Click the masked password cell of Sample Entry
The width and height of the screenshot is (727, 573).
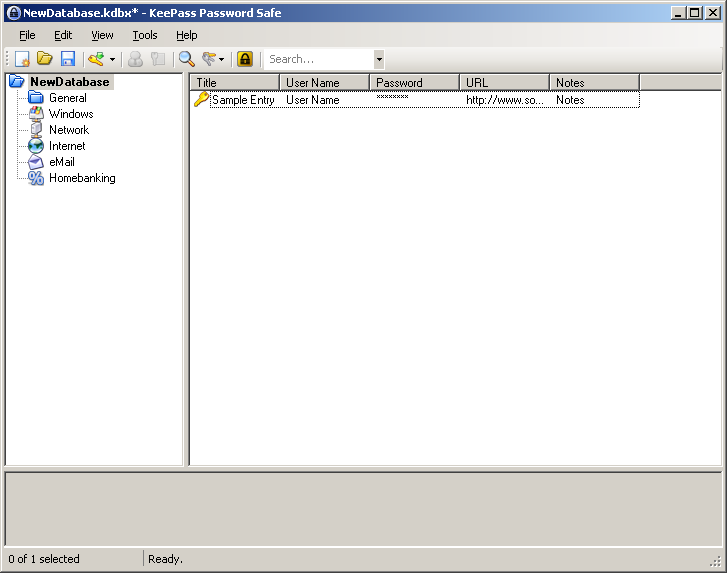pyautogui.click(x=392, y=97)
